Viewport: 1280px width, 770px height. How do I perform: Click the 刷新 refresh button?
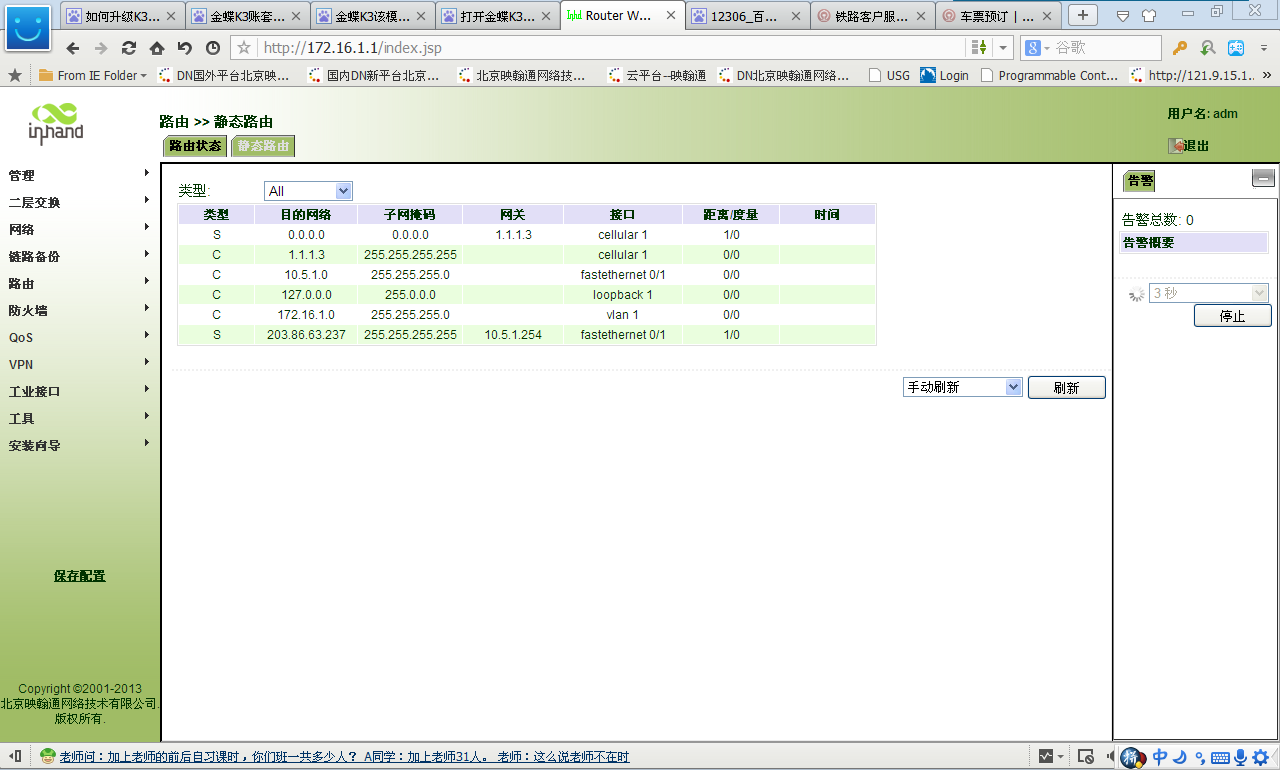coord(1066,388)
